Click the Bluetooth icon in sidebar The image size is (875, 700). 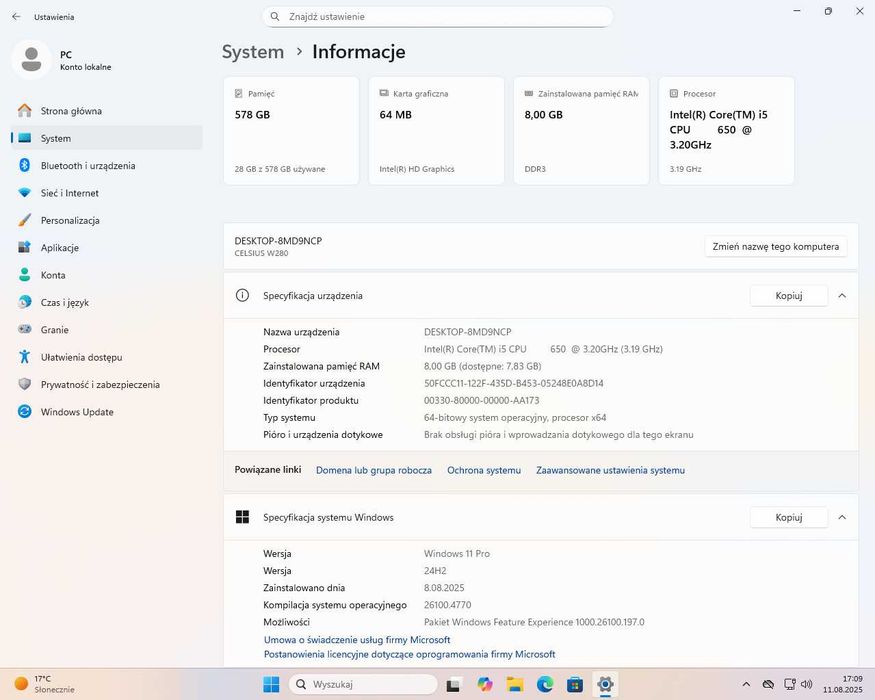coord(25,165)
